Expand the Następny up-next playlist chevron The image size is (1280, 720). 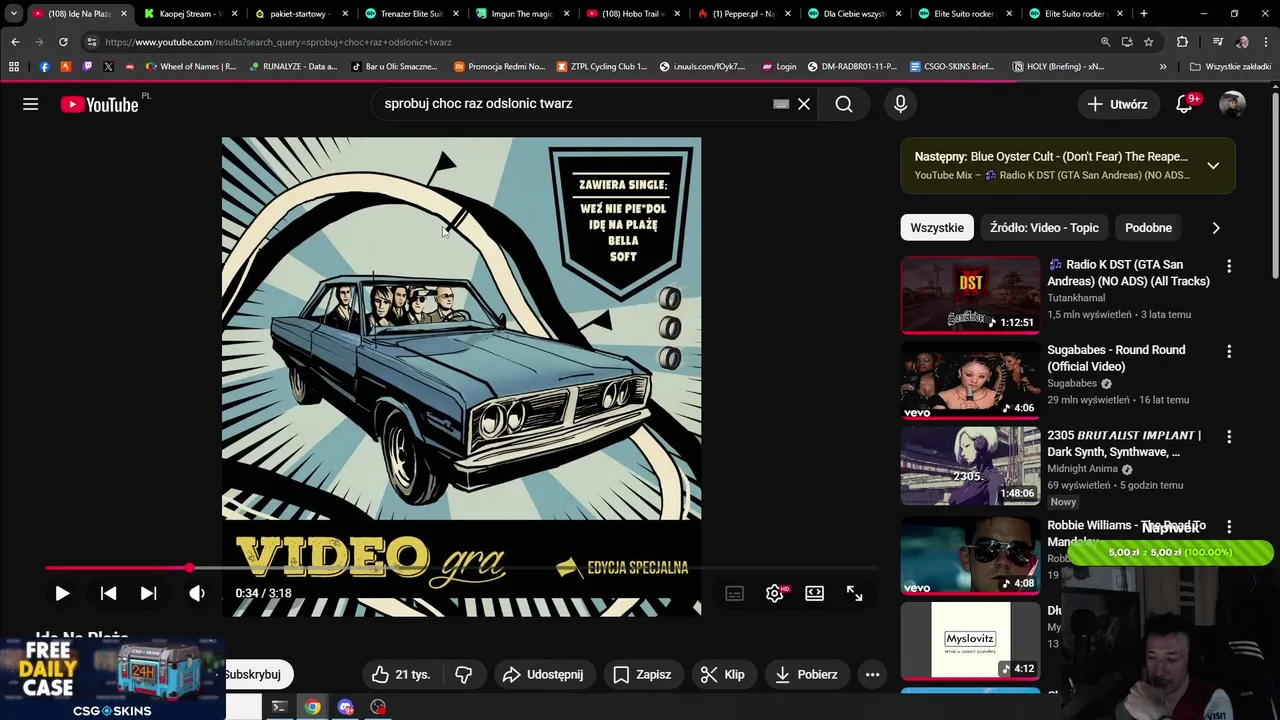coord(1213,166)
